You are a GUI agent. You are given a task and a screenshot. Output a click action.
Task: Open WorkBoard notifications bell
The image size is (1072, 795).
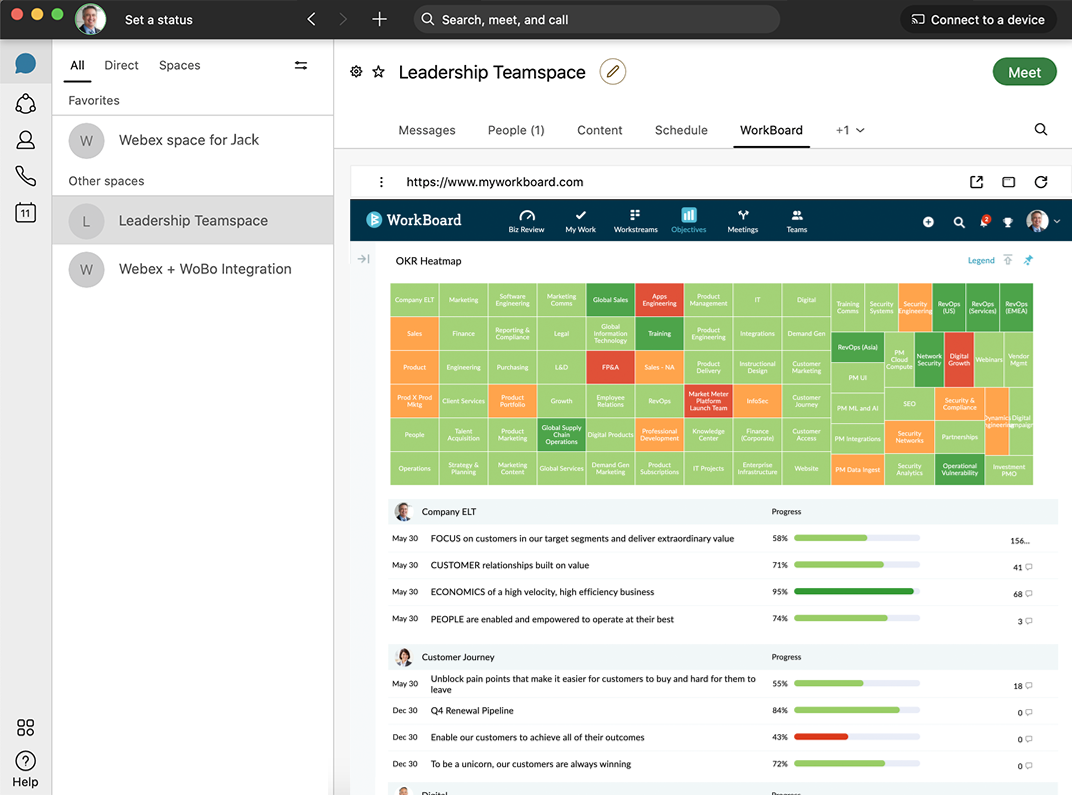click(984, 221)
